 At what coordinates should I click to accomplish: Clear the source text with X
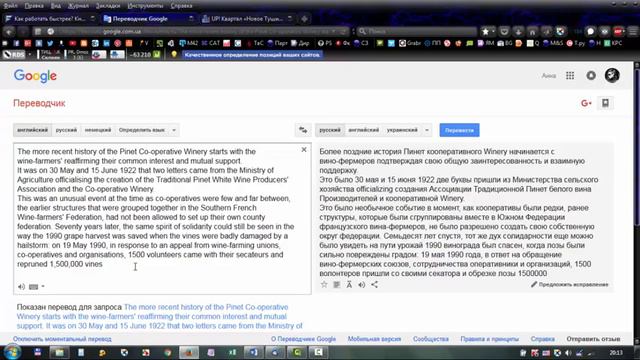(x=304, y=150)
